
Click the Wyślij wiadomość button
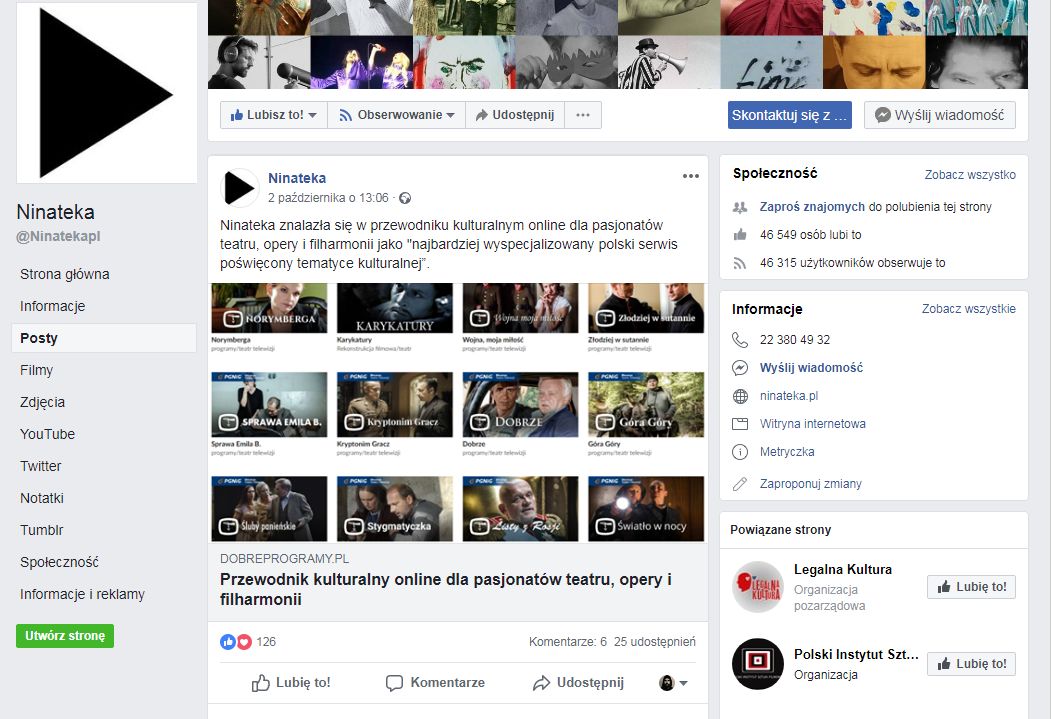(x=940, y=115)
